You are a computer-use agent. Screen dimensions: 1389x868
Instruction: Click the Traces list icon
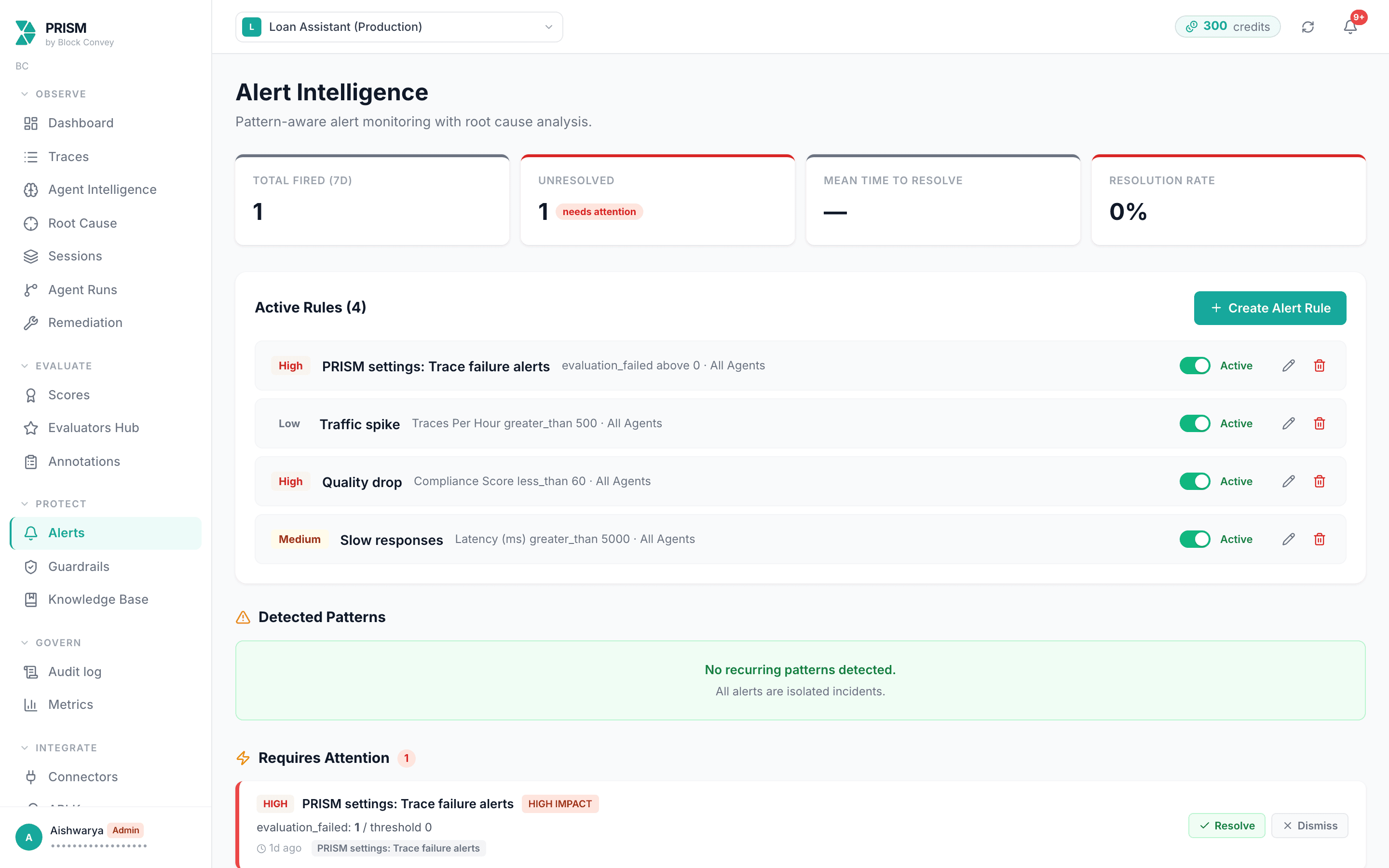[x=31, y=157]
